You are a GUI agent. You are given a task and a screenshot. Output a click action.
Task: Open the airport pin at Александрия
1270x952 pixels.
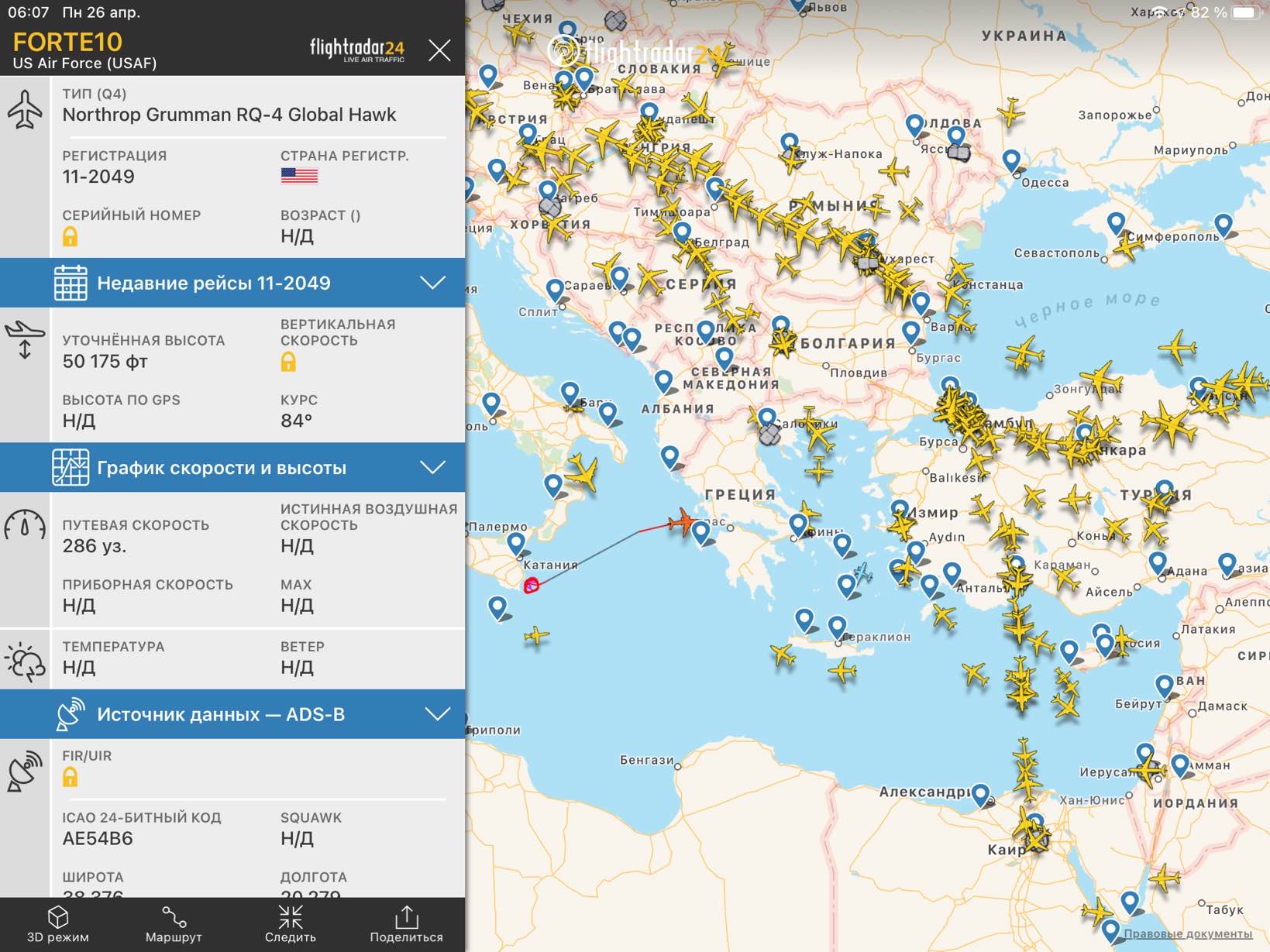[x=981, y=796]
